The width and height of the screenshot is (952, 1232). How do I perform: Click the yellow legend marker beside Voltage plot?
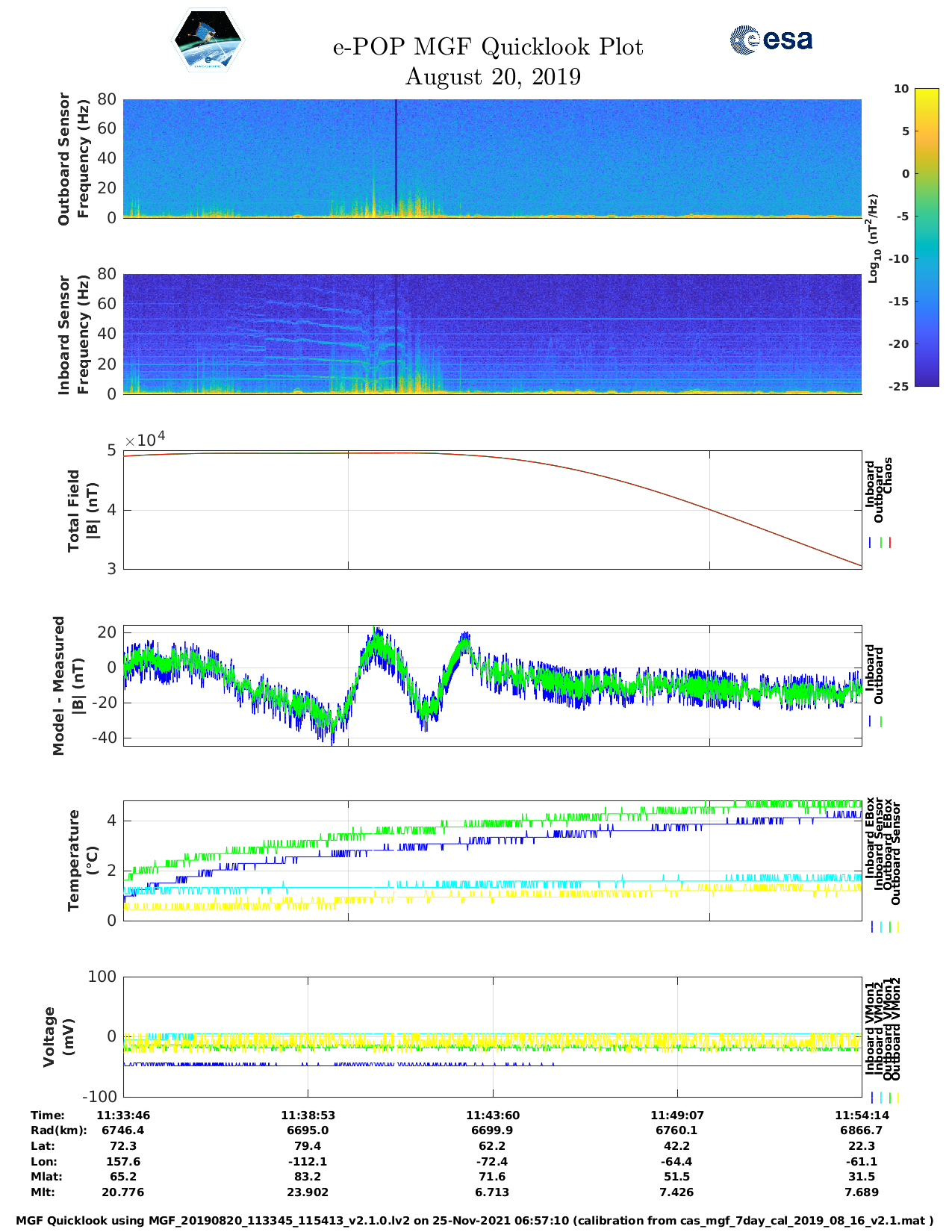[x=897, y=1098]
